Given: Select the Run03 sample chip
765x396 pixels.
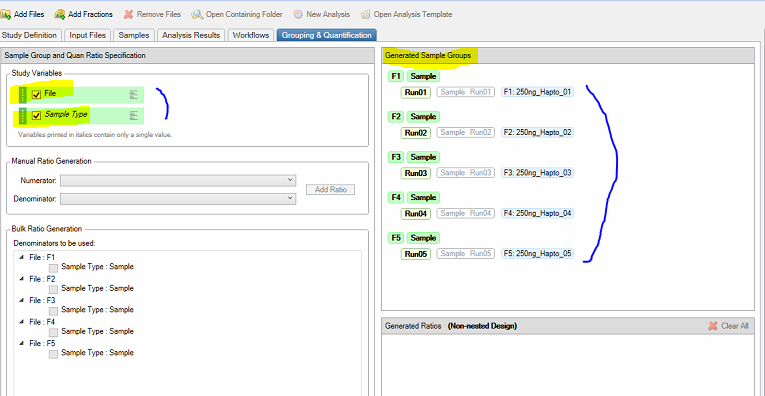Looking at the screenshot, I should (416, 173).
